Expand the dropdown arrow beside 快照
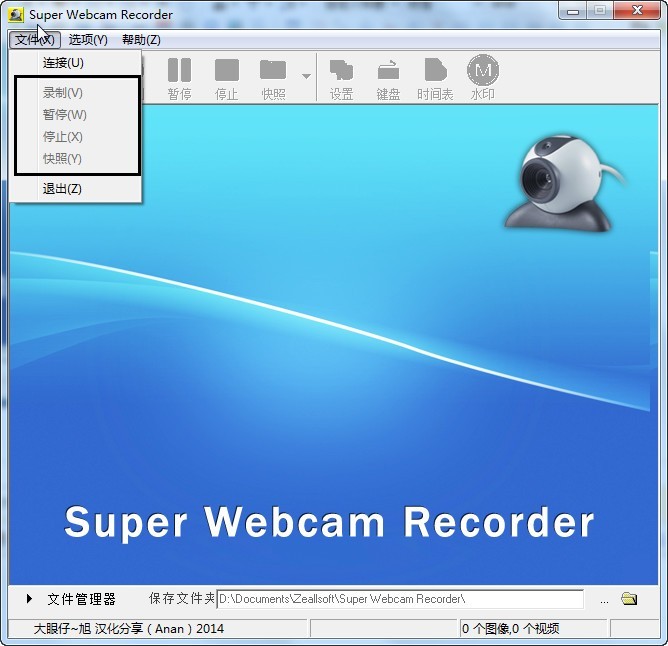 click(306, 77)
